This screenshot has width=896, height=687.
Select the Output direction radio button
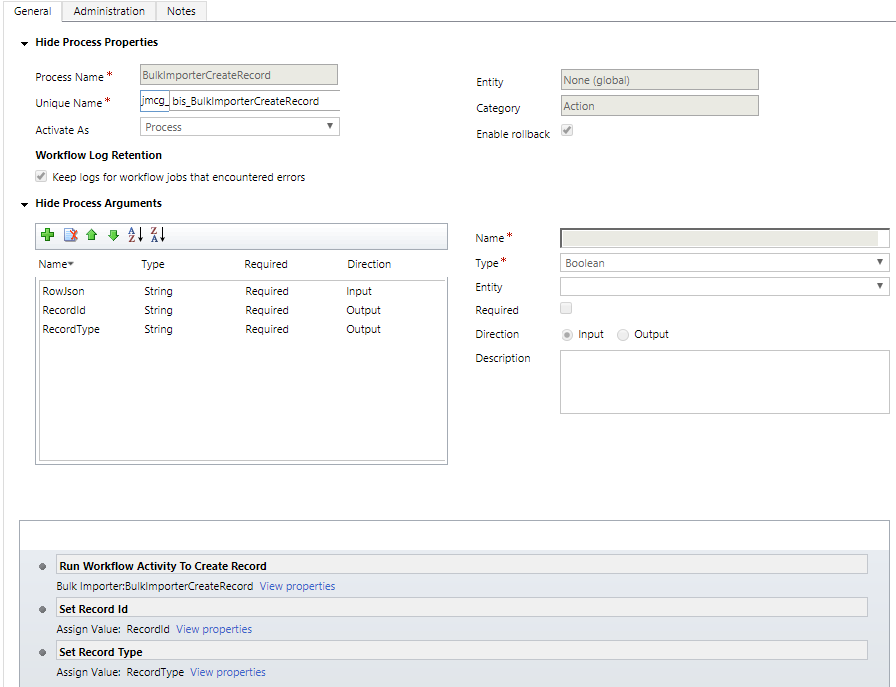click(623, 335)
